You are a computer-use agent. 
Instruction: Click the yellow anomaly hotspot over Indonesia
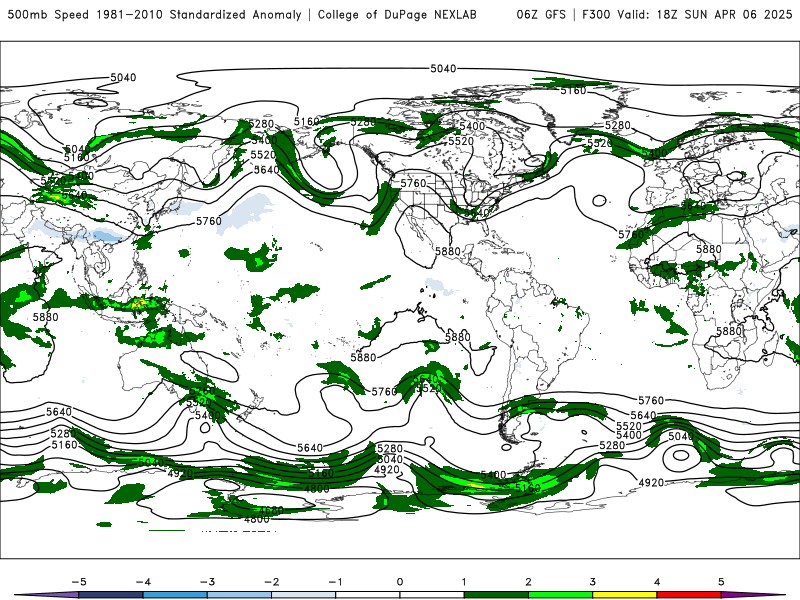(139, 303)
